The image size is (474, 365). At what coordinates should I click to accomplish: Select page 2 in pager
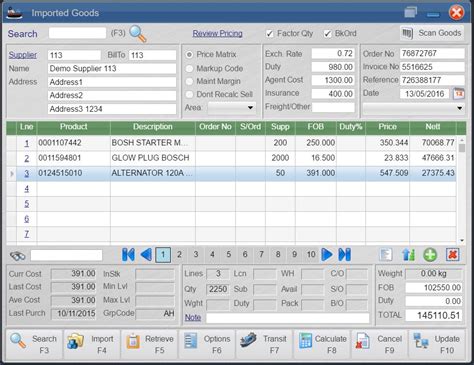pos(179,255)
